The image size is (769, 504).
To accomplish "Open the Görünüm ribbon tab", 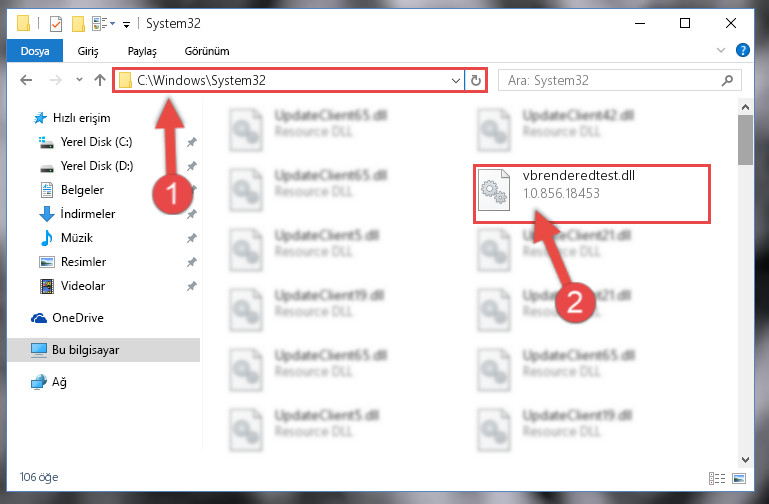I will (x=207, y=51).
